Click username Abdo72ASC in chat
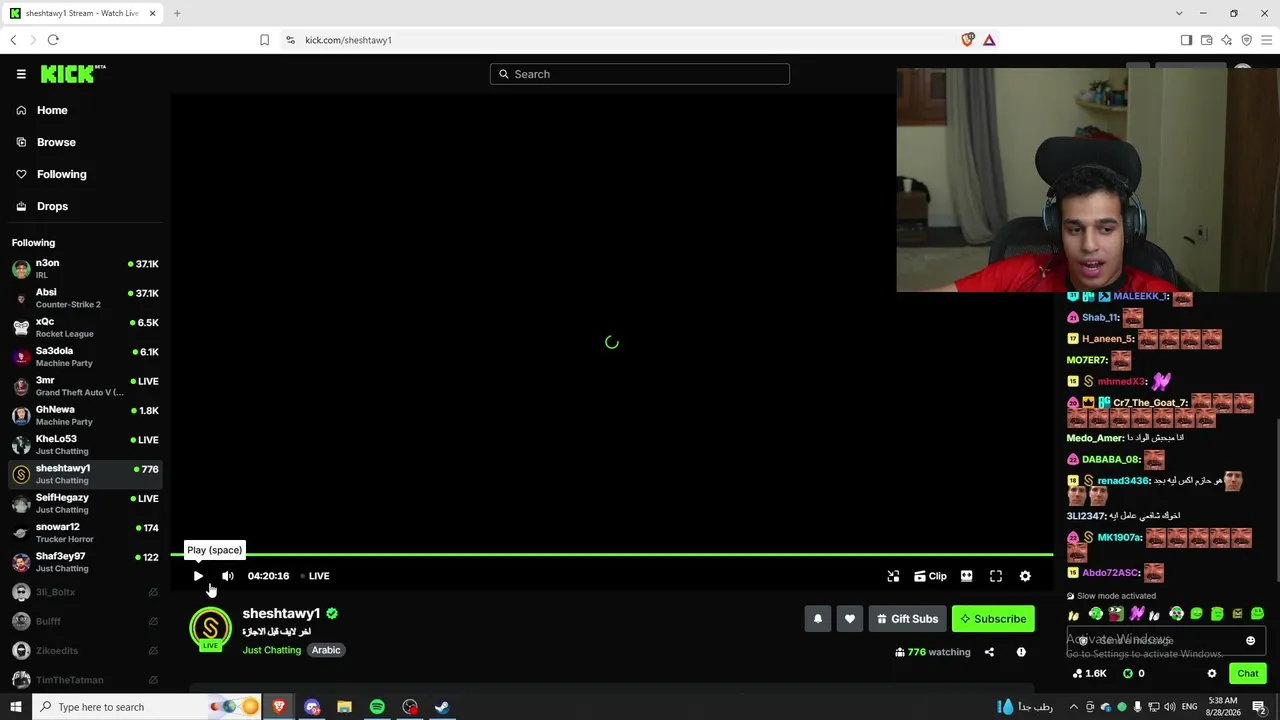This screenshot has width=1280, height=720. coord(1111,573)
